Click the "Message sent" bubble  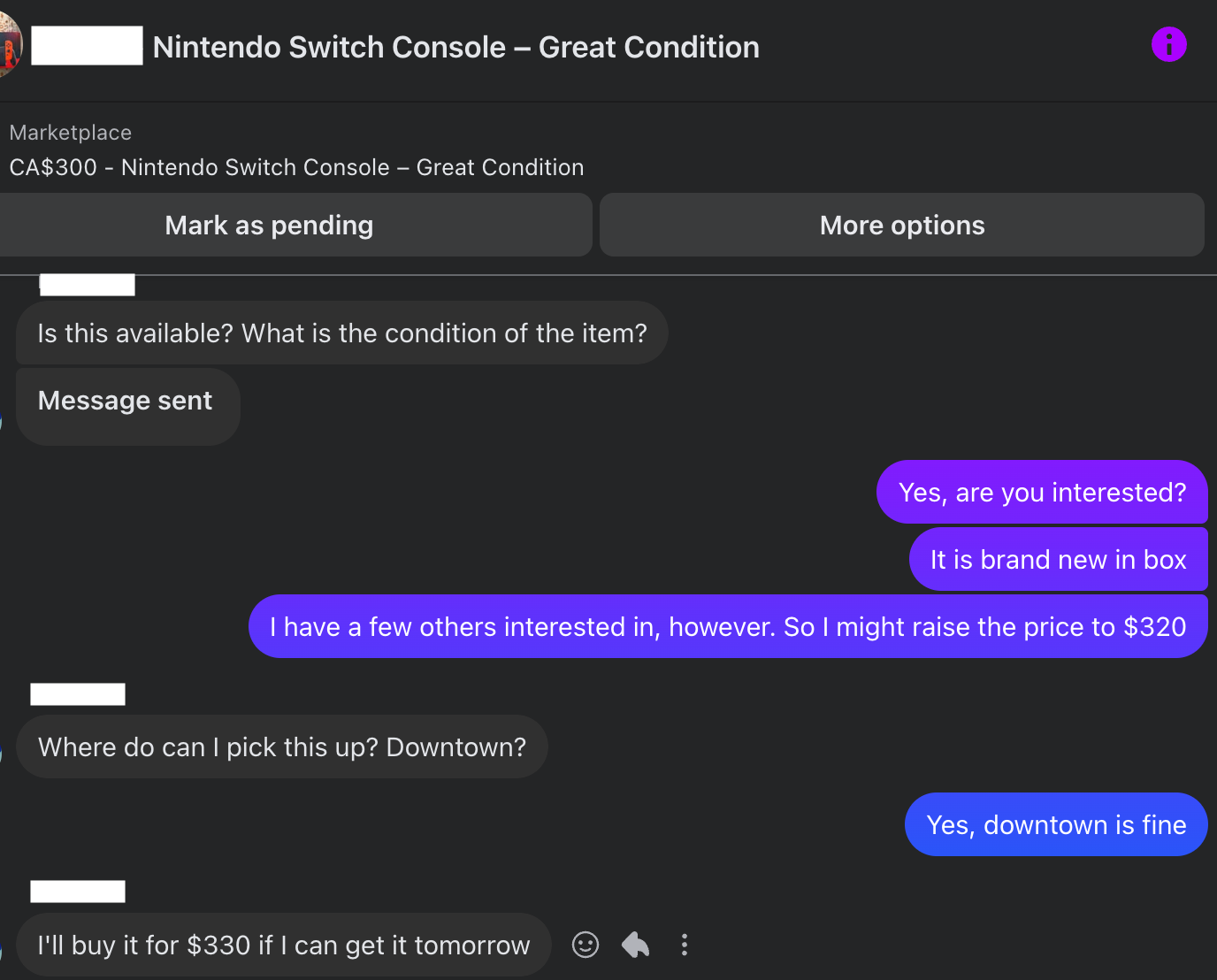tap(127, 402)
